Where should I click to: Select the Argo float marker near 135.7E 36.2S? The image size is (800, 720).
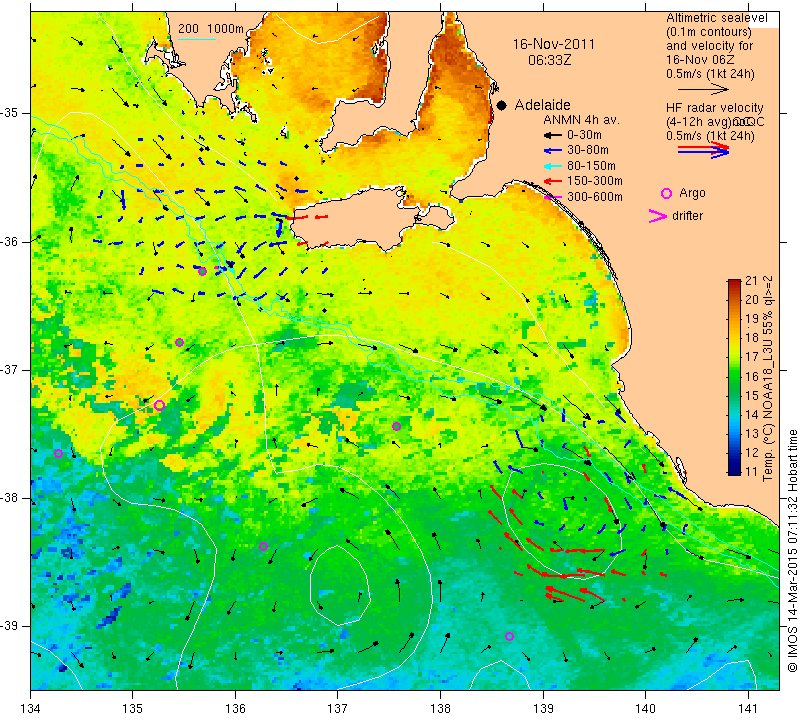click(x=202, y=271)
